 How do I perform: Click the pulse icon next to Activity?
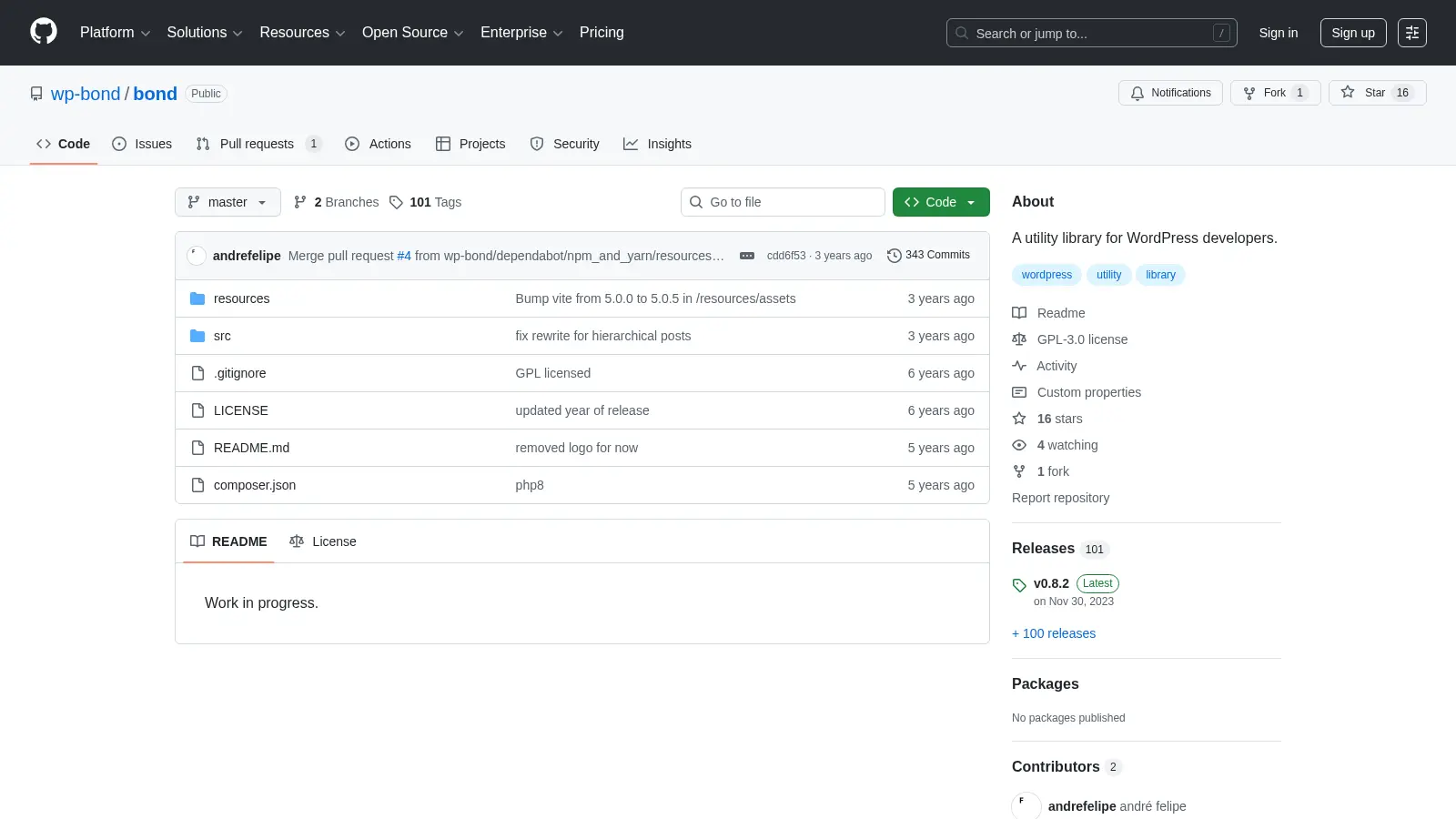[x=1019, y=366]
